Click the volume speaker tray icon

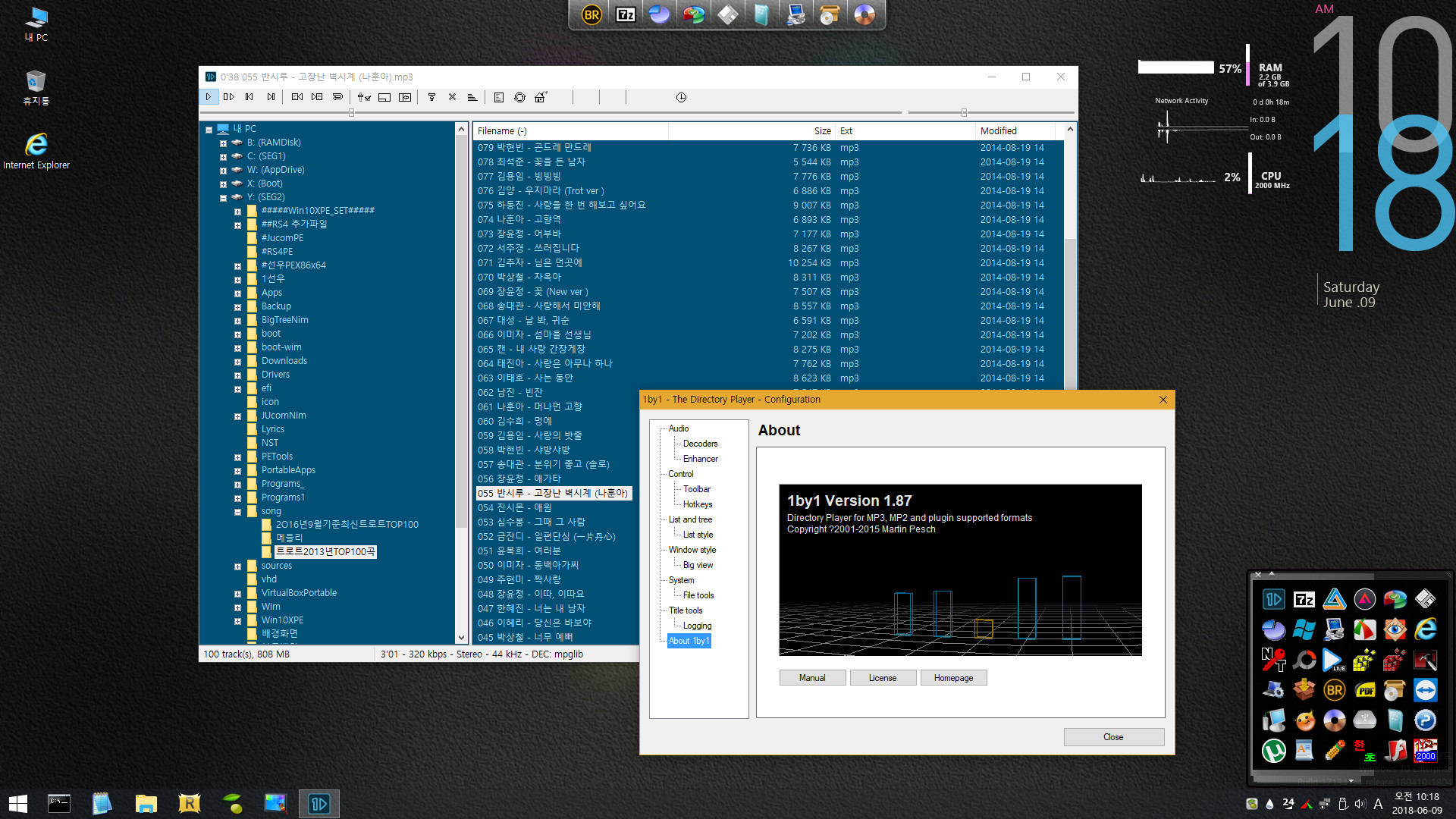pos(1359,804)
